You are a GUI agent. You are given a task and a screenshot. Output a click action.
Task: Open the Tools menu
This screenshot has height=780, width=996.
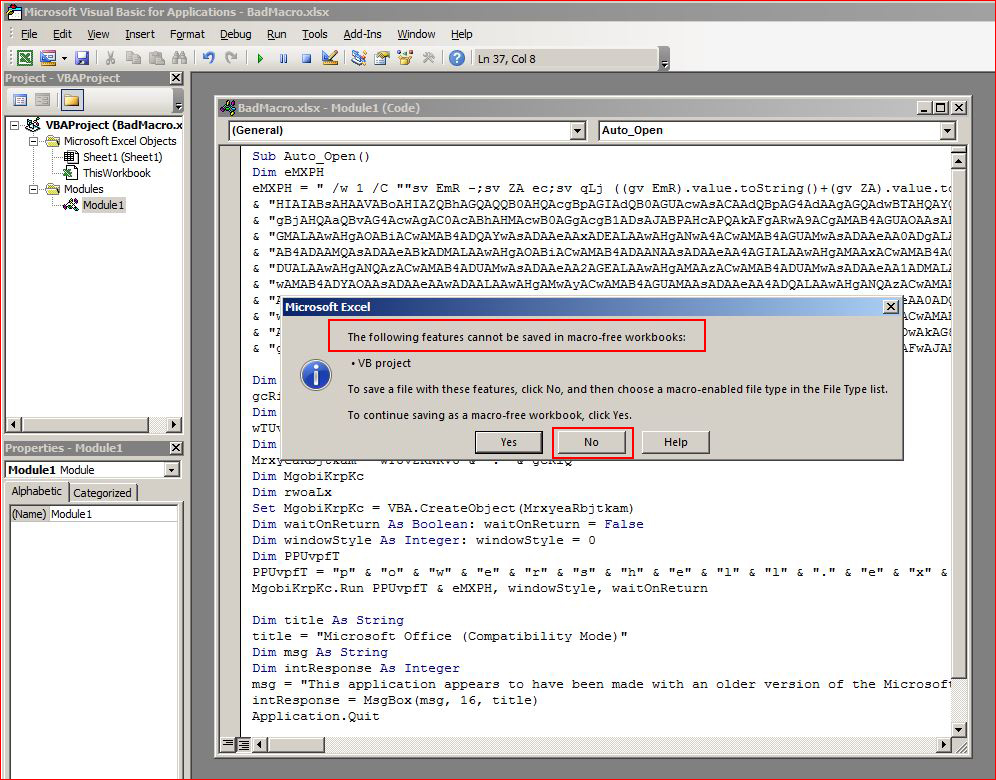tap(315, 34)
